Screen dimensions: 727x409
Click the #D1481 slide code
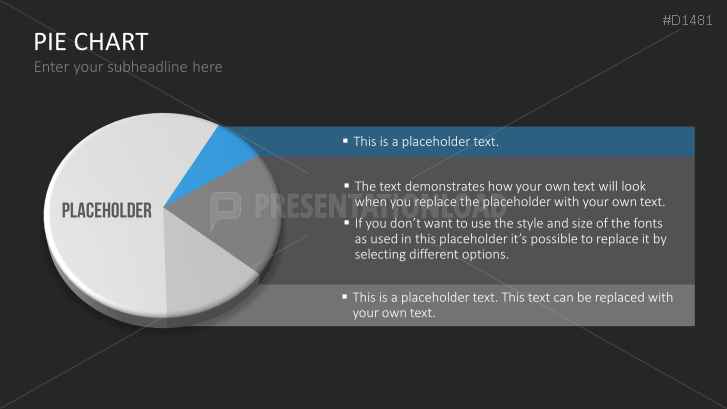pos(690,20)
